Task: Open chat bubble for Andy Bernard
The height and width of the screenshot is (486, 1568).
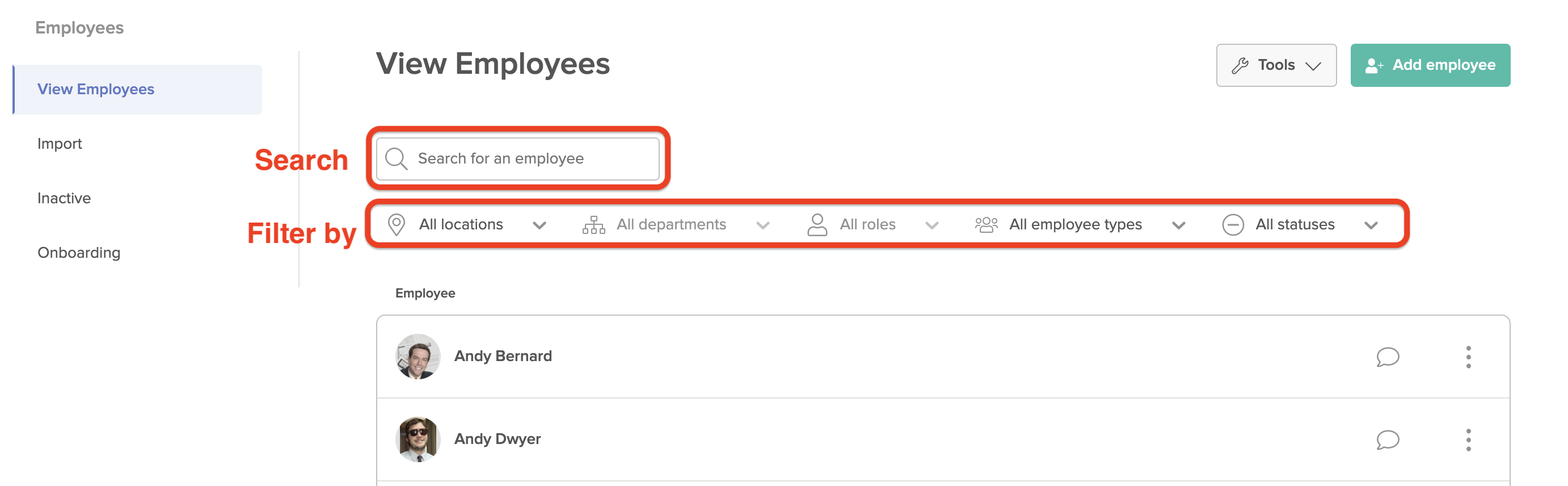Action: [x=1387, y=357]
